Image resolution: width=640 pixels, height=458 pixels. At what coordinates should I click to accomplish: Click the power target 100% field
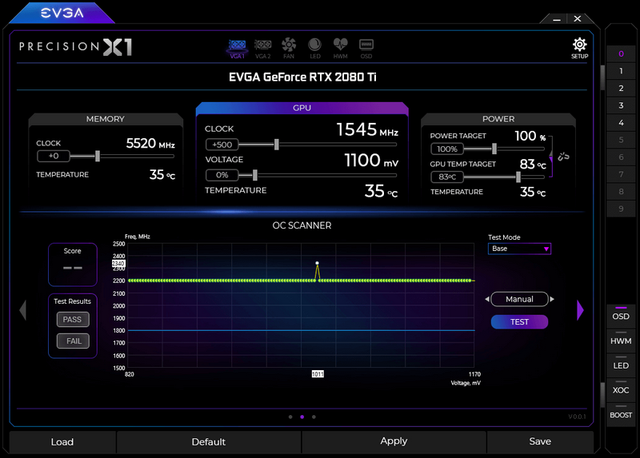pos(447,149)
